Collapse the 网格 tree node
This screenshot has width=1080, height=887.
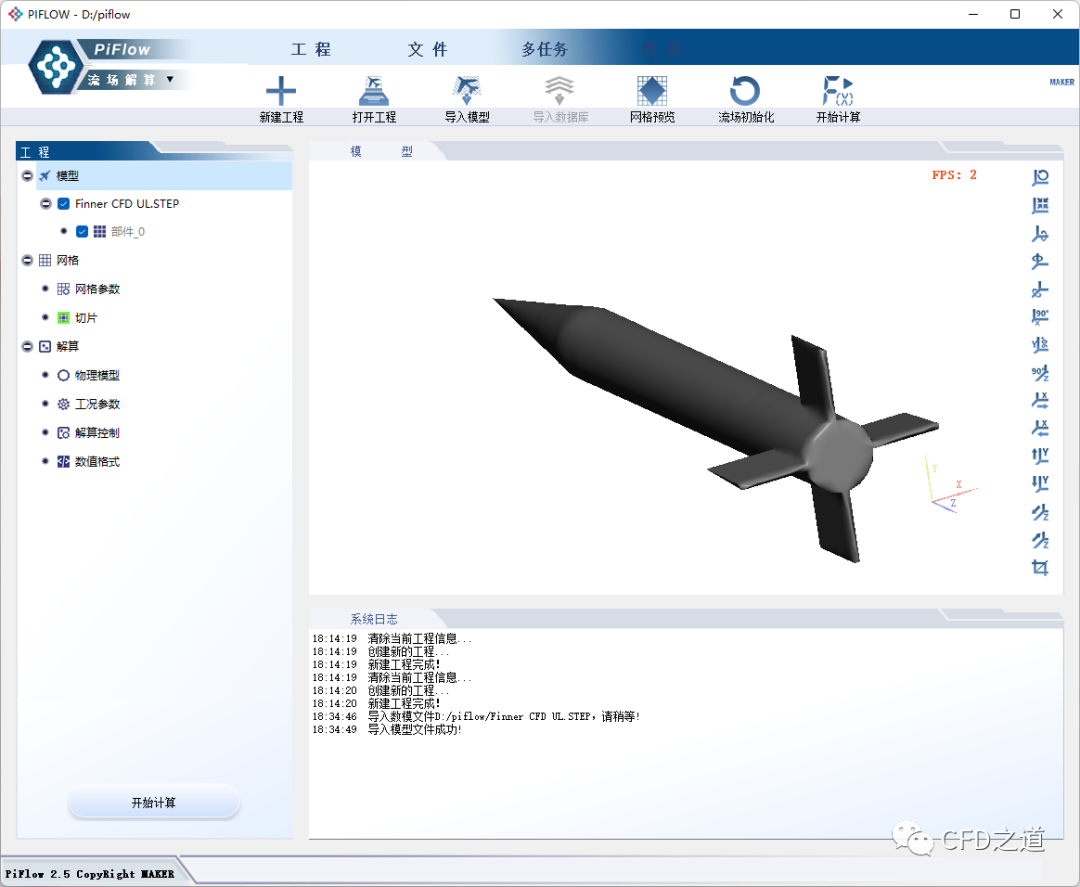coord(27,261)
